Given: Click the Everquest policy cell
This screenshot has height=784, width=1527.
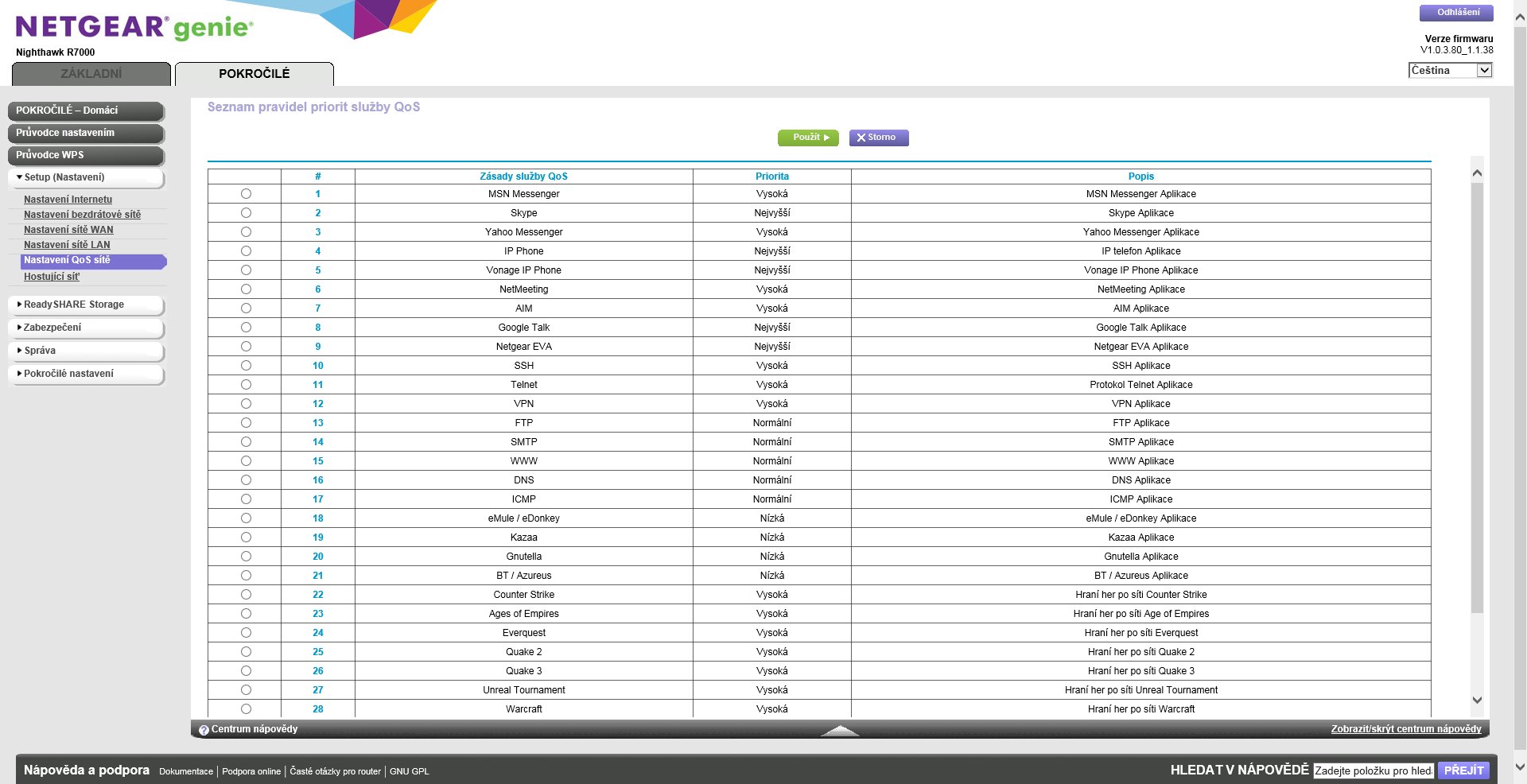Looking at the screenshot, I should pos(524,633).
